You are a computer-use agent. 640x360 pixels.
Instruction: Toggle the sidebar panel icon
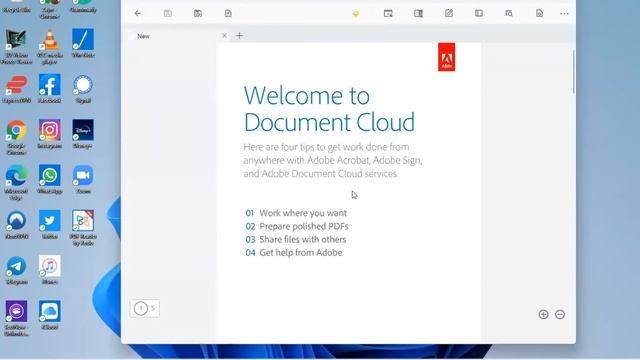coord(479,13)
